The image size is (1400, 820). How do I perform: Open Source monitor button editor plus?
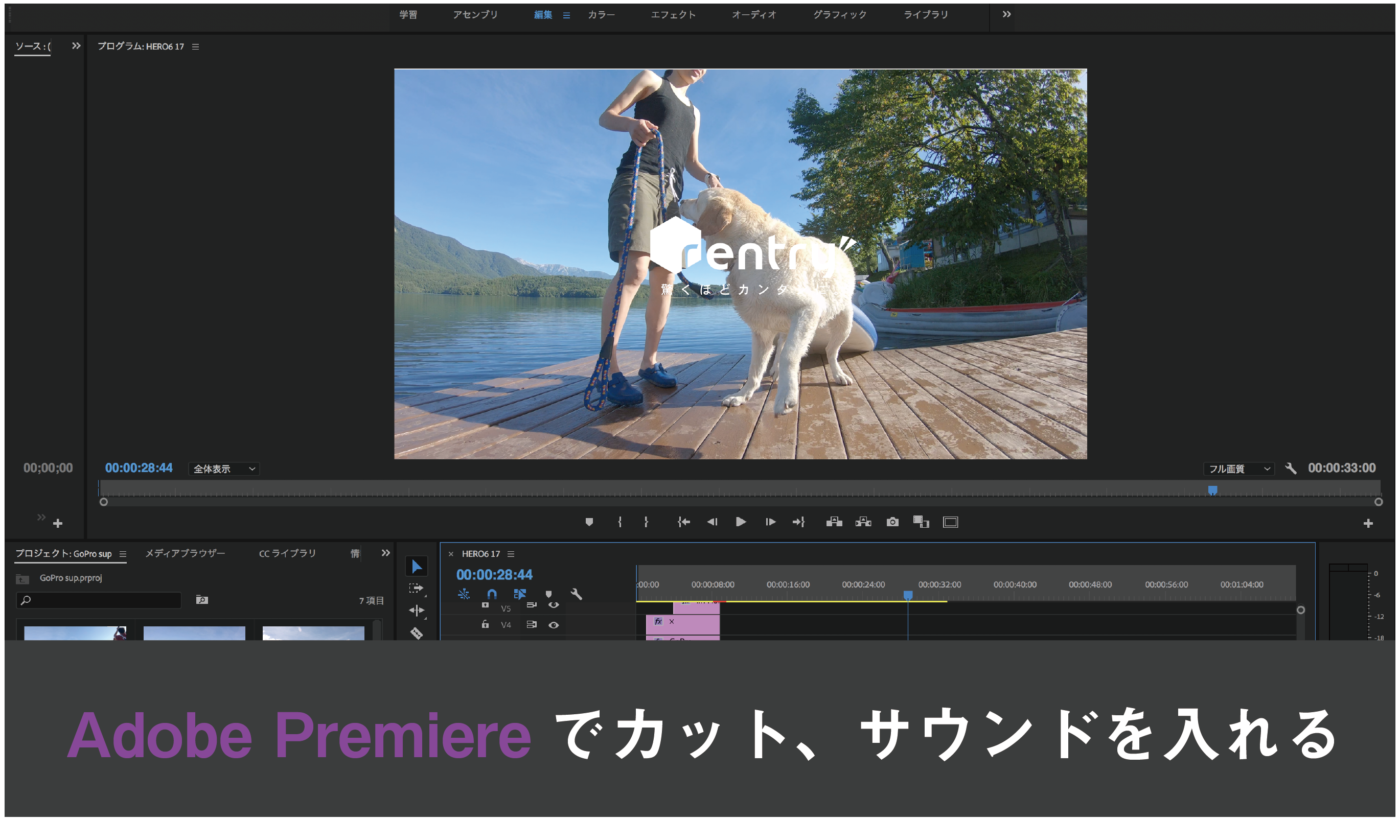tap(57, 523)
